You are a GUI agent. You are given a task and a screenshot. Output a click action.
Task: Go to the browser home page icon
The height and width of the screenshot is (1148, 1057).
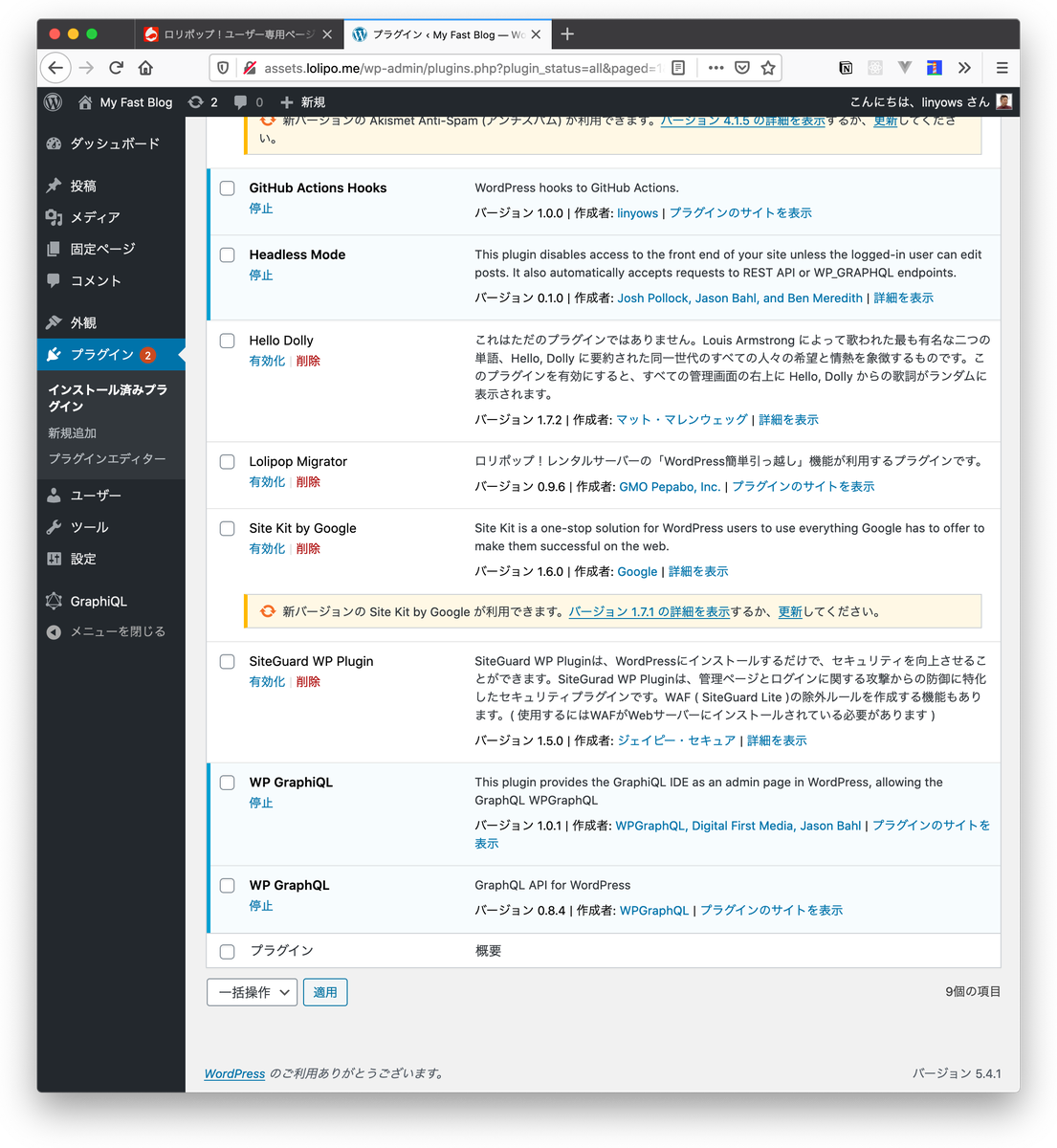(145, 68)
